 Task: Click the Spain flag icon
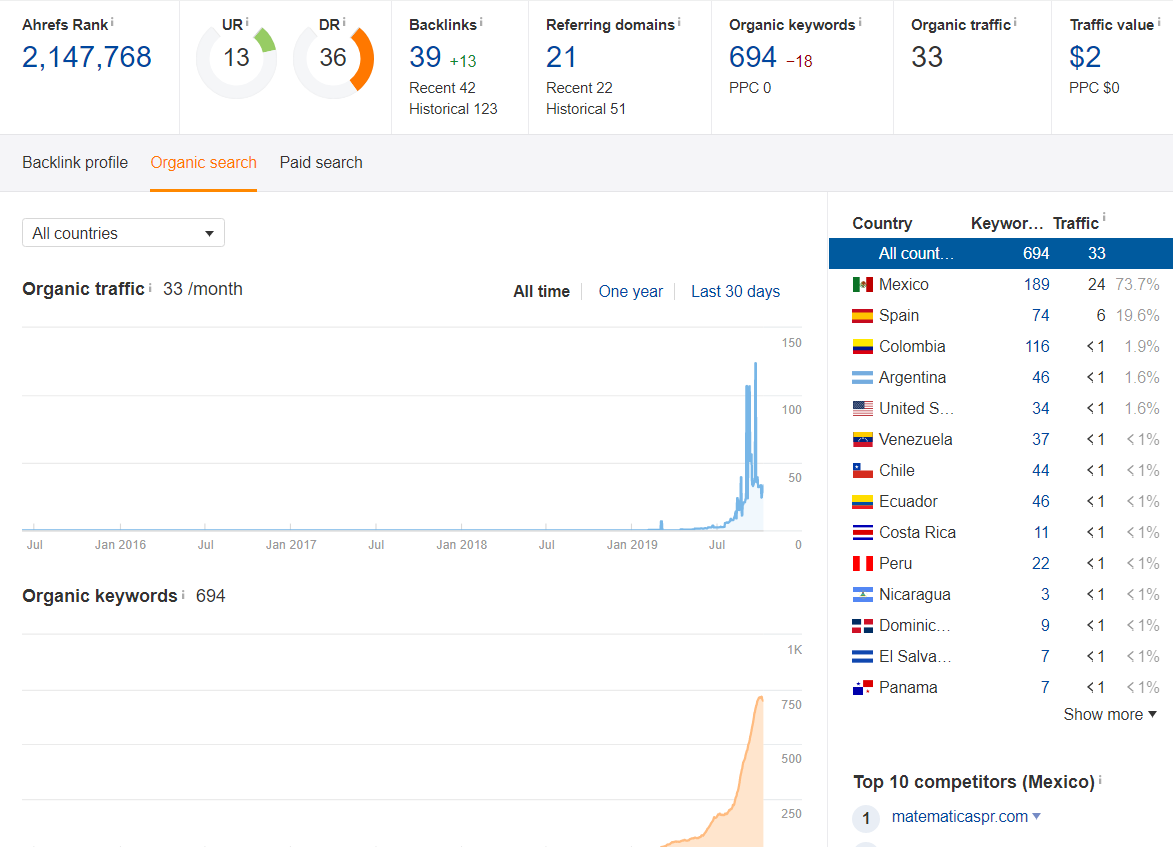tap(863, 316)
